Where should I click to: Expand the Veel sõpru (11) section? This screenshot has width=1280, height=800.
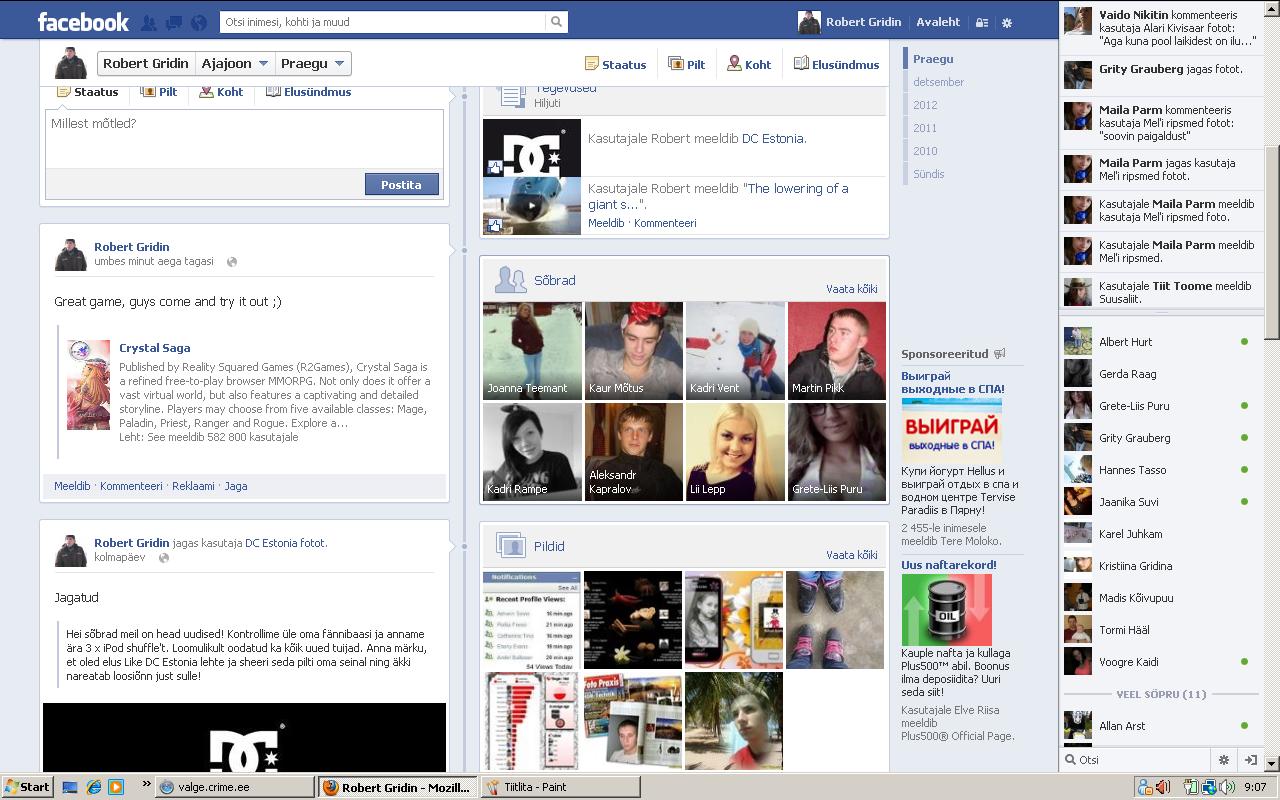[x=1160, y=694]
